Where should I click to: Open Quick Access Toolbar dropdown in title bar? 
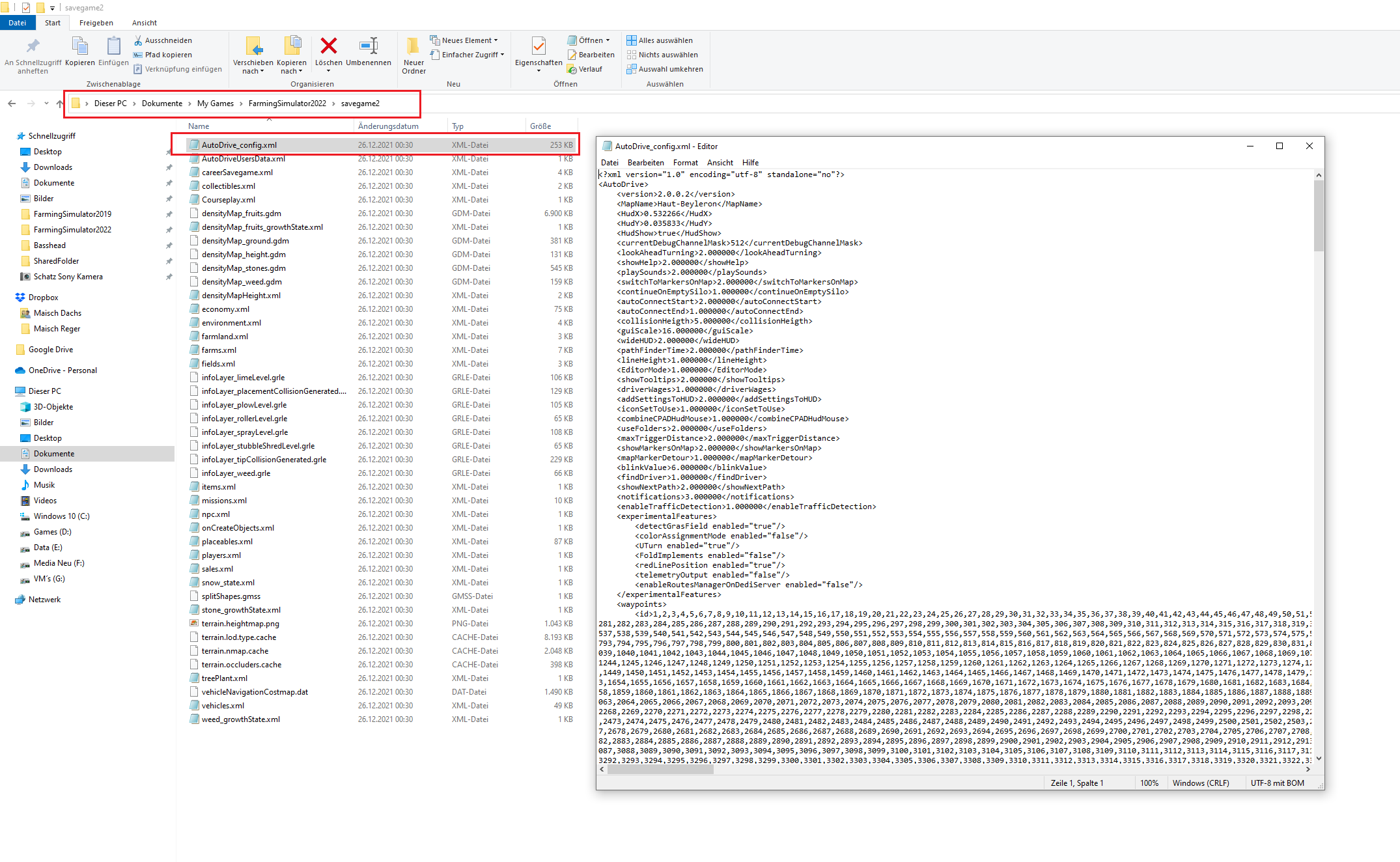click(x=52, y=8)
